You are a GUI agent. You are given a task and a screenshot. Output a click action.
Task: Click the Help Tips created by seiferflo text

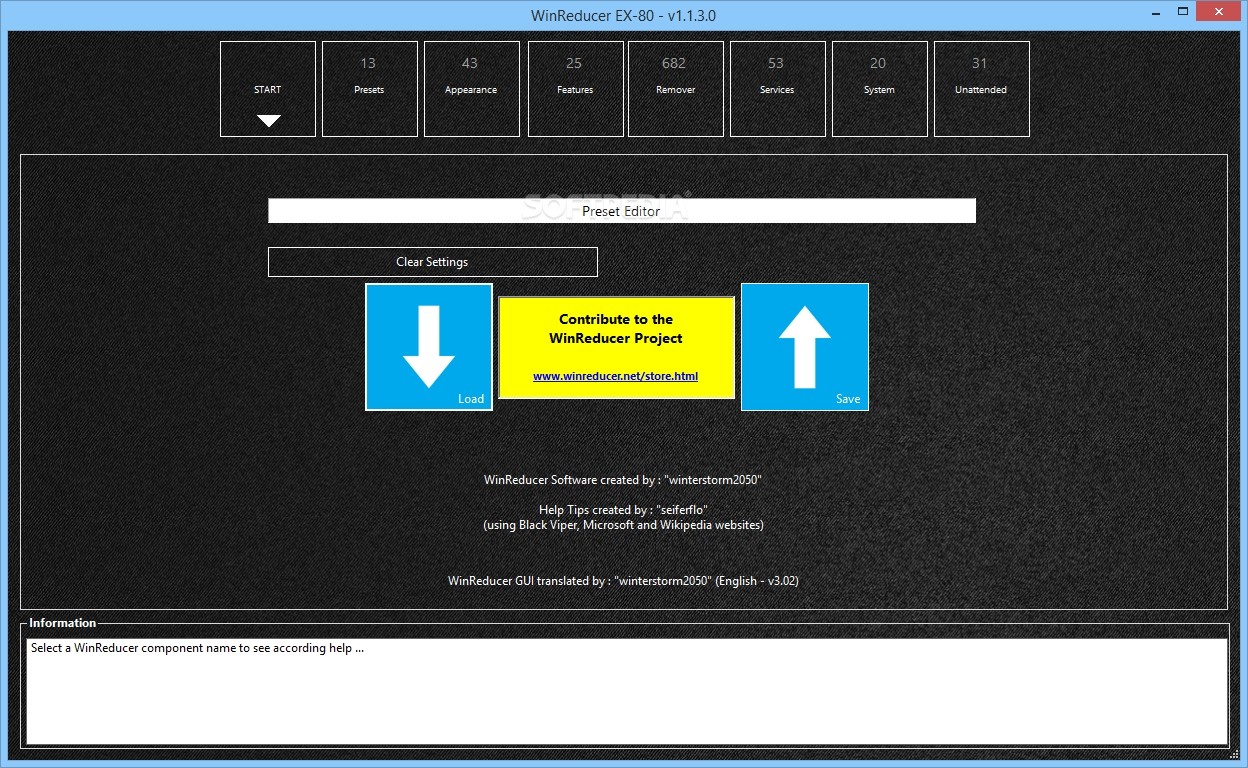pyautogui.click(x=623, y=510)
